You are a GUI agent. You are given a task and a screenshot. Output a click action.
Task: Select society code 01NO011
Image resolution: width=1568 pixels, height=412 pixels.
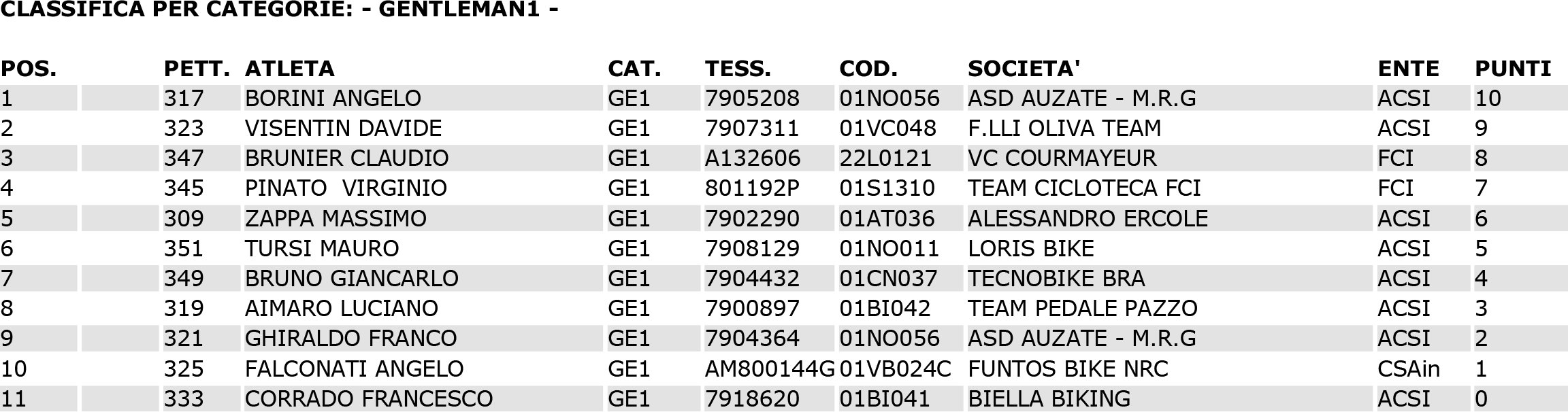[x=889, y=249]
